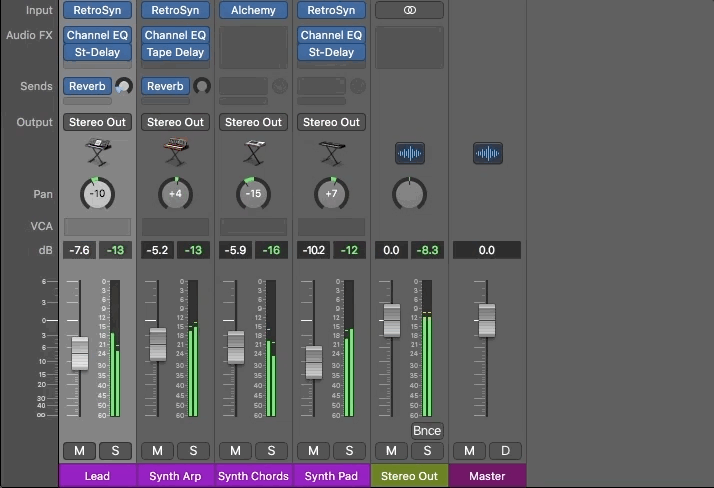Open Channel EQ on the Lead channel
714x488 pixels.
coord(97,35)
